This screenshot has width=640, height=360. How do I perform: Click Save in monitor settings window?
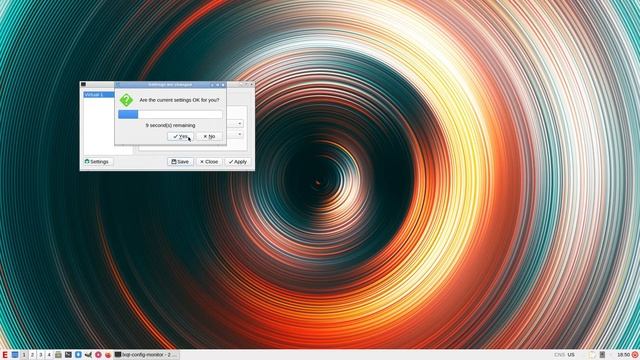tap(180, 162)
